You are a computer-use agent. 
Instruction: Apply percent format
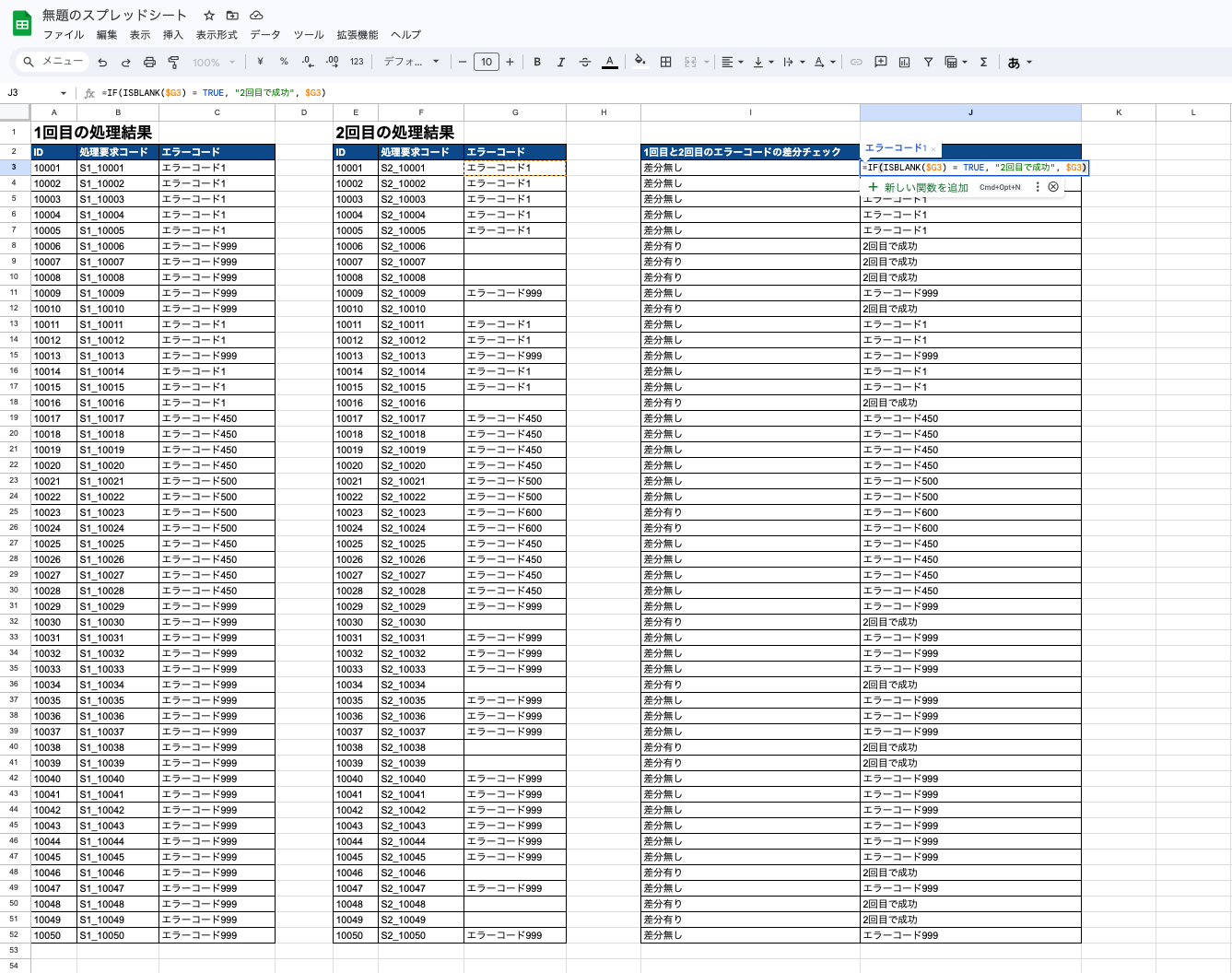tap(284, 62)
